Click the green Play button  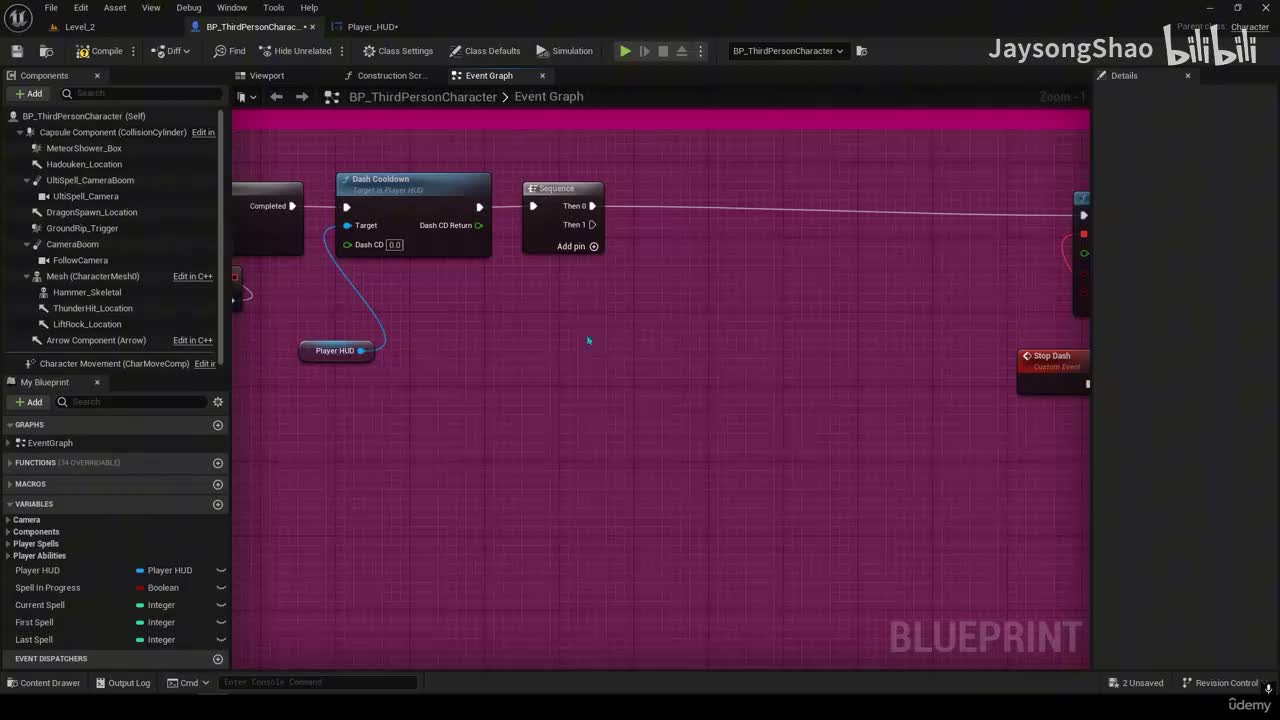click(625, 51)
